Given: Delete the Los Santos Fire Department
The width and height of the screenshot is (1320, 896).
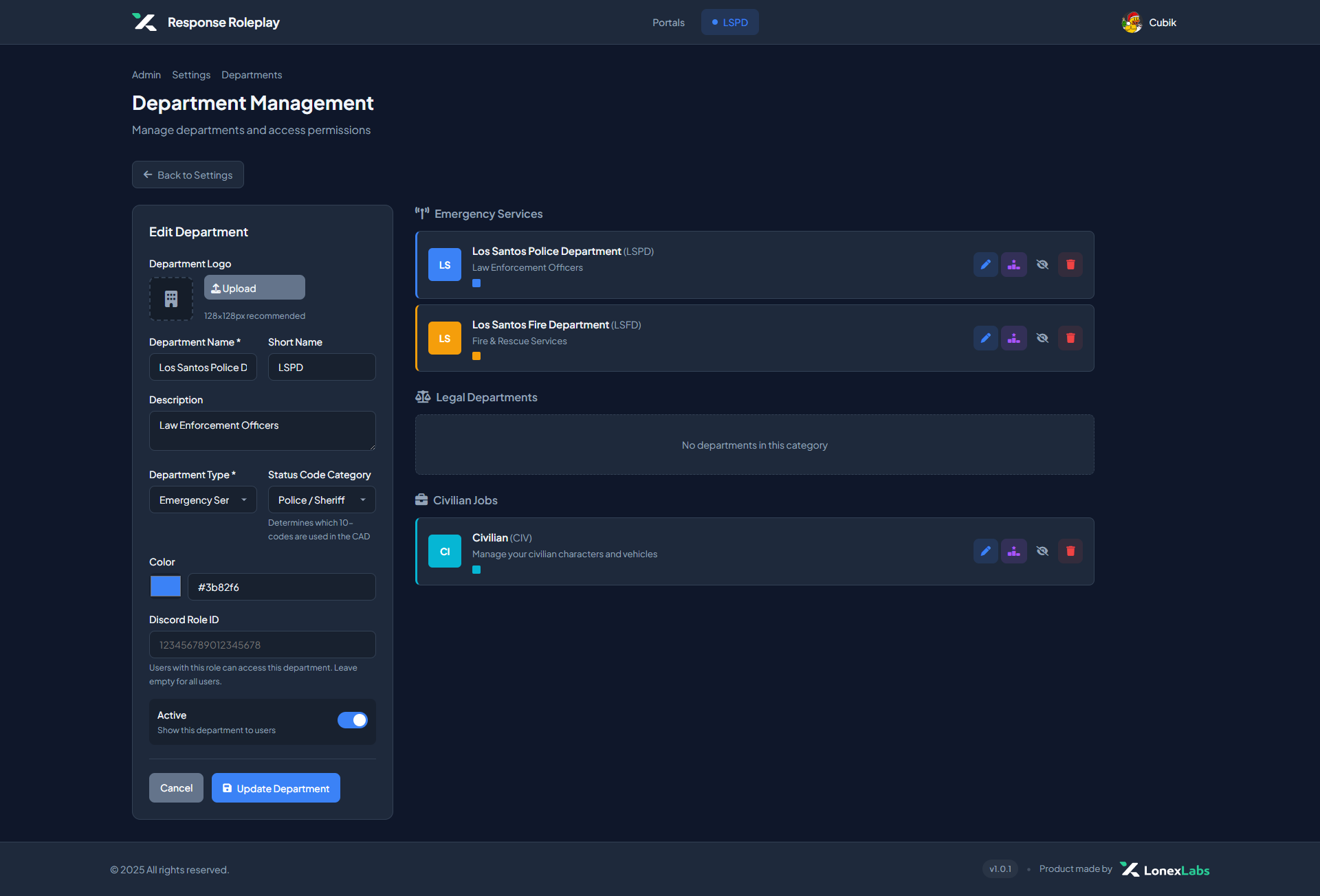Looking at the screenshot, I should click(1070, 338).
